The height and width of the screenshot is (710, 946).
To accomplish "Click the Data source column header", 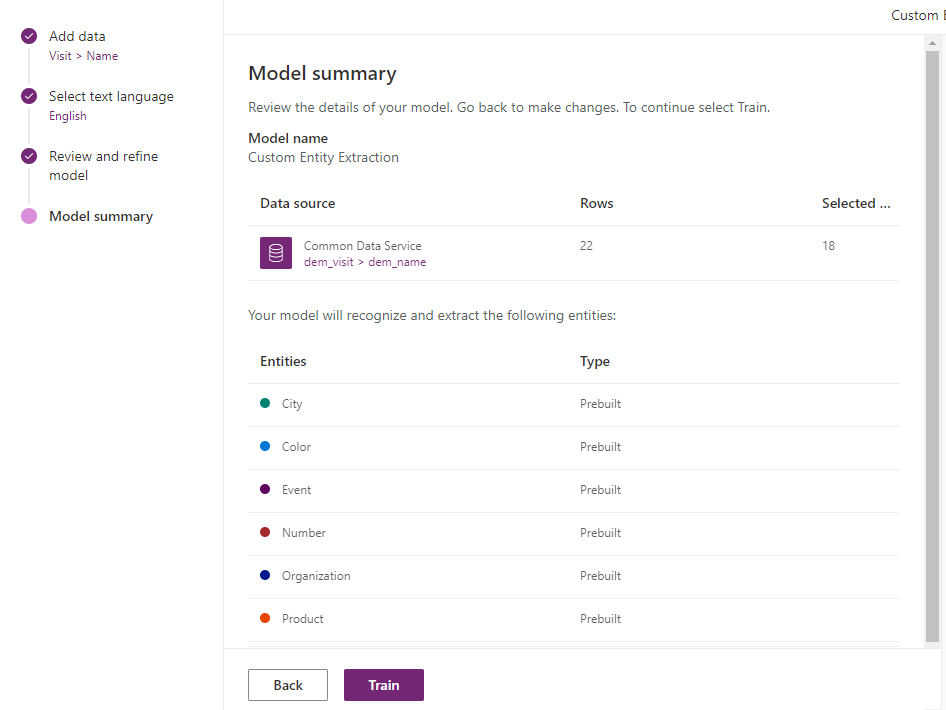I will coord(297,203).
